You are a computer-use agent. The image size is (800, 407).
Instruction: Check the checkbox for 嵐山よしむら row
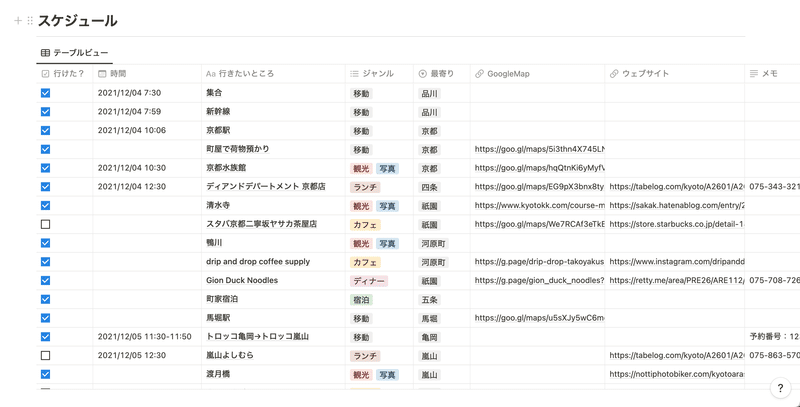[45, 355]
